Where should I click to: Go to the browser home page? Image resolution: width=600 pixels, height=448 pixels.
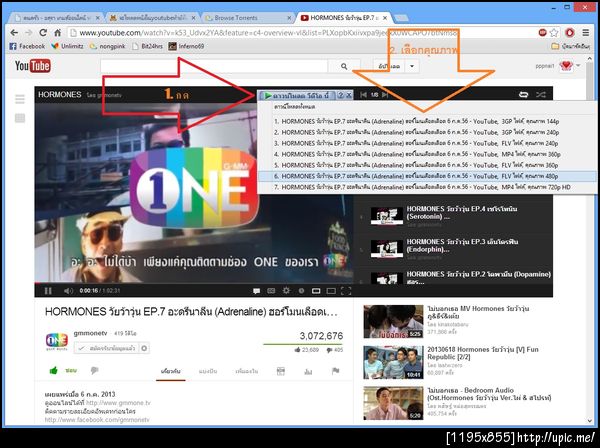click(57, 33)
